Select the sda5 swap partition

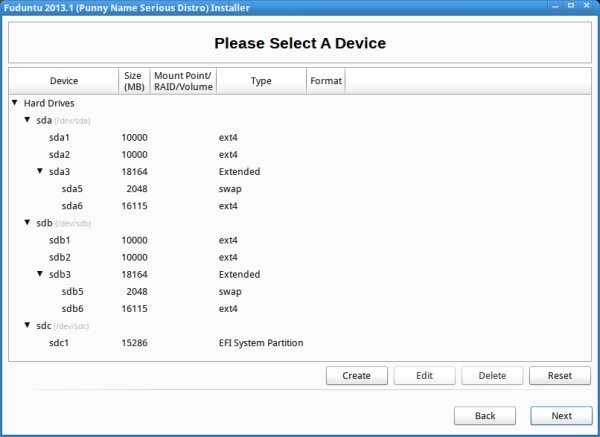[300, 189]
